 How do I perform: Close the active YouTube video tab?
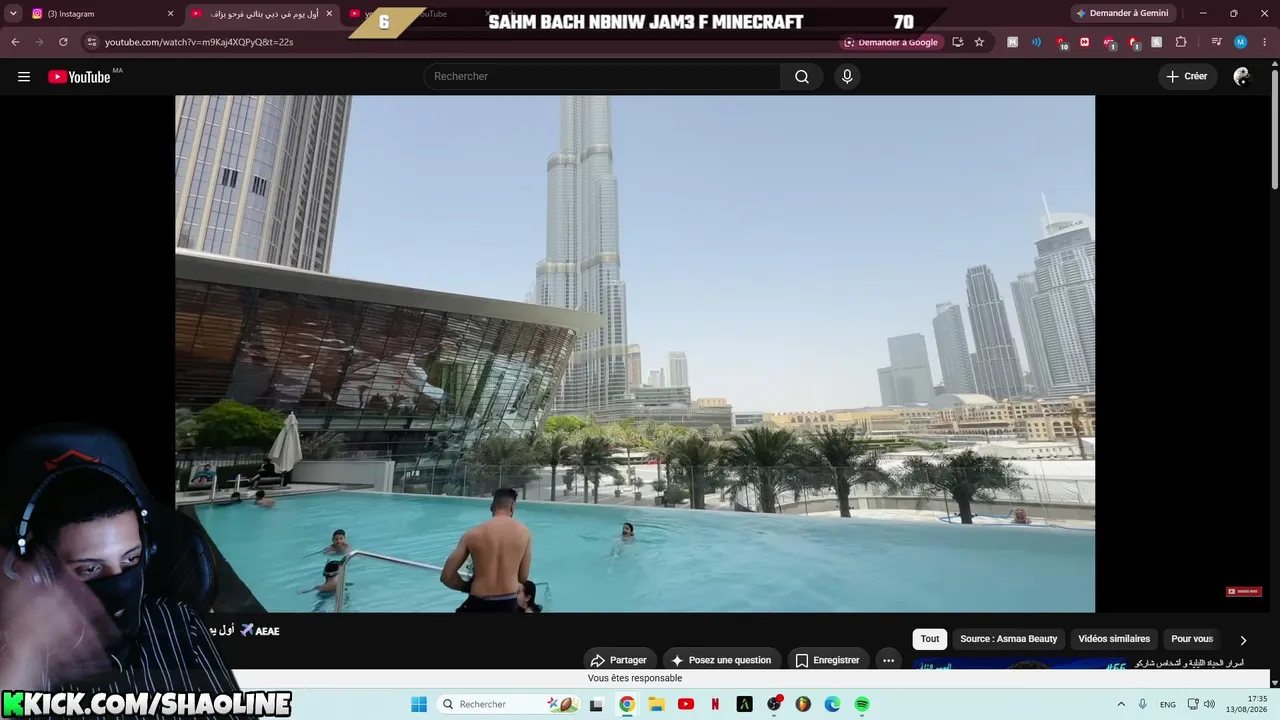tap(329, 14)
